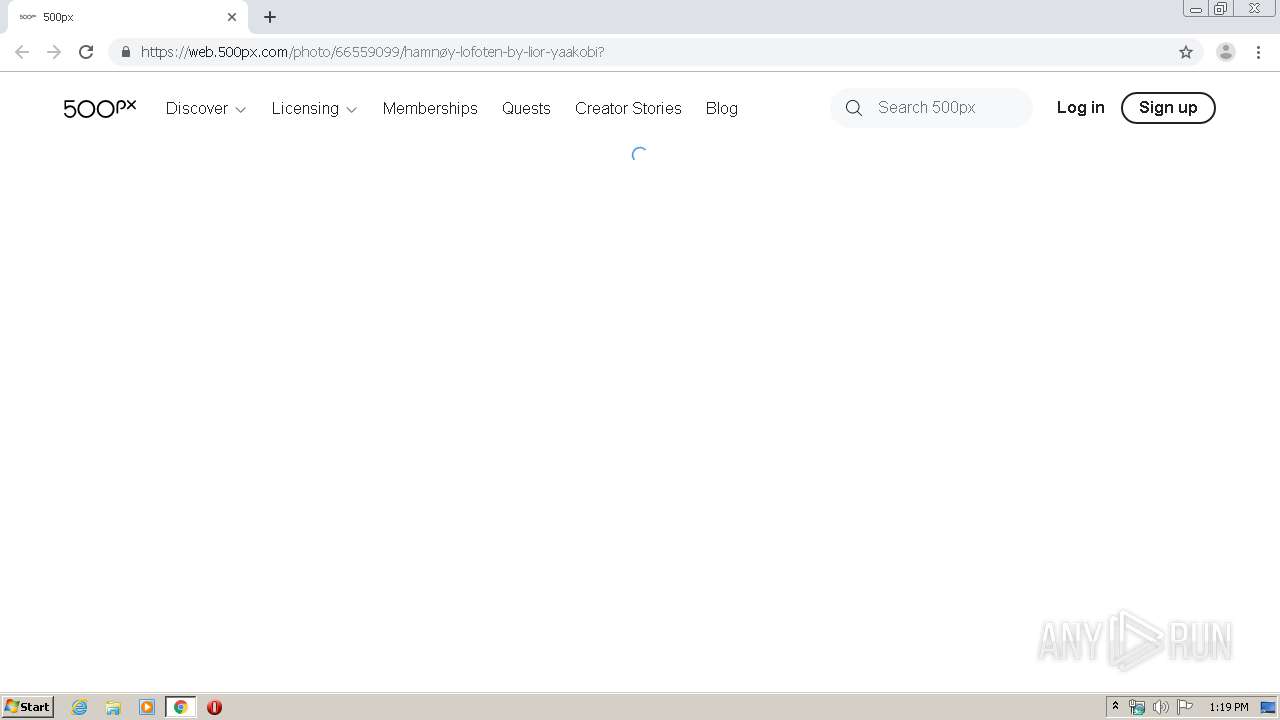Launch Internet Explorer from the taskbar

coord(79,707)
